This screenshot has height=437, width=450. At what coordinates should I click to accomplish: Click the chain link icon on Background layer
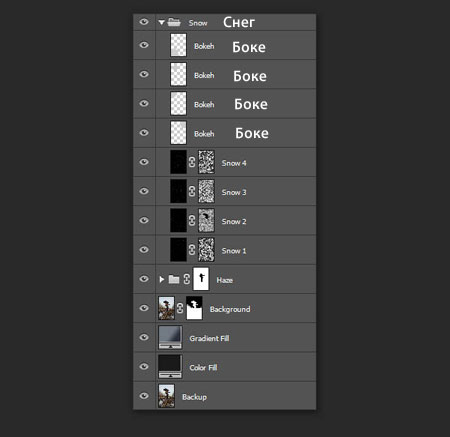180,308
